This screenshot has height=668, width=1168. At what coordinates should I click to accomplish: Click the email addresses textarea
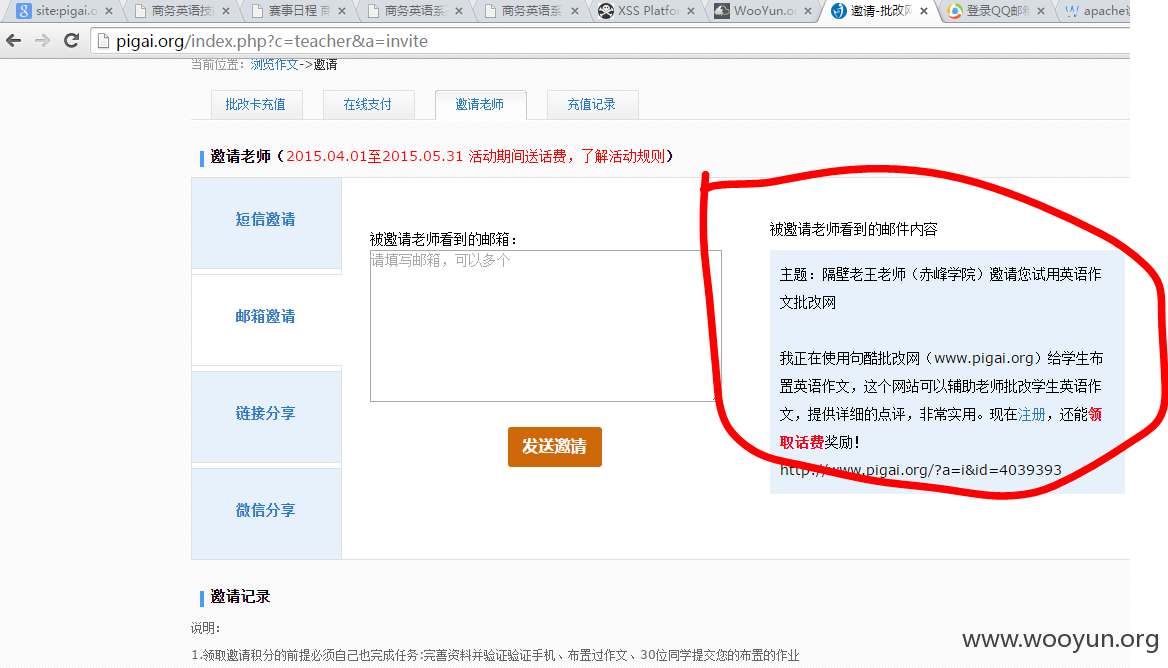(546, 326)
